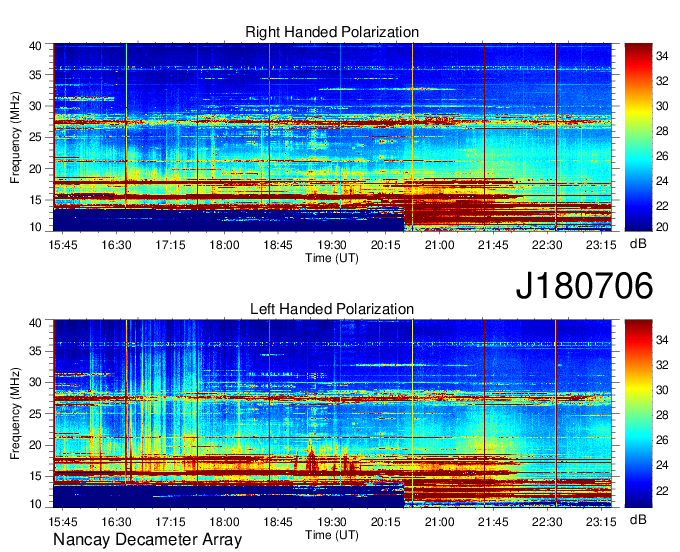Click the 17:15 time tick on Left Handed plot

(x=170, y=521)
